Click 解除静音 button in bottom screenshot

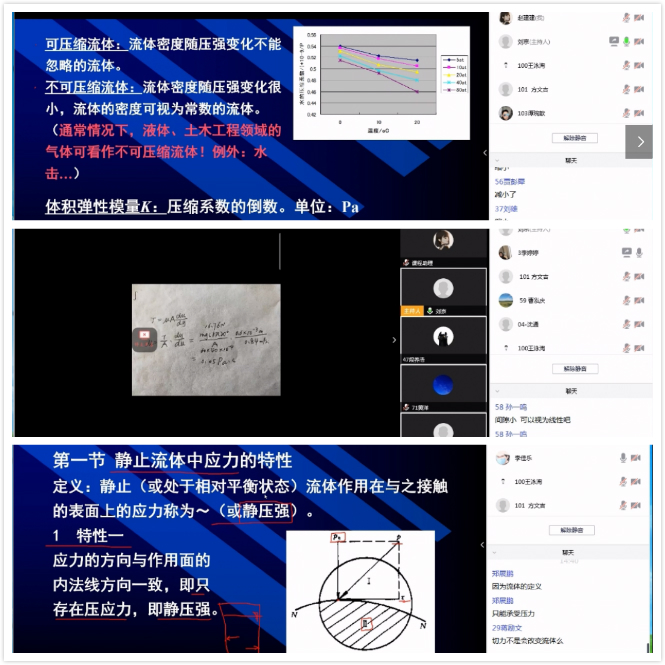point(572,530)
